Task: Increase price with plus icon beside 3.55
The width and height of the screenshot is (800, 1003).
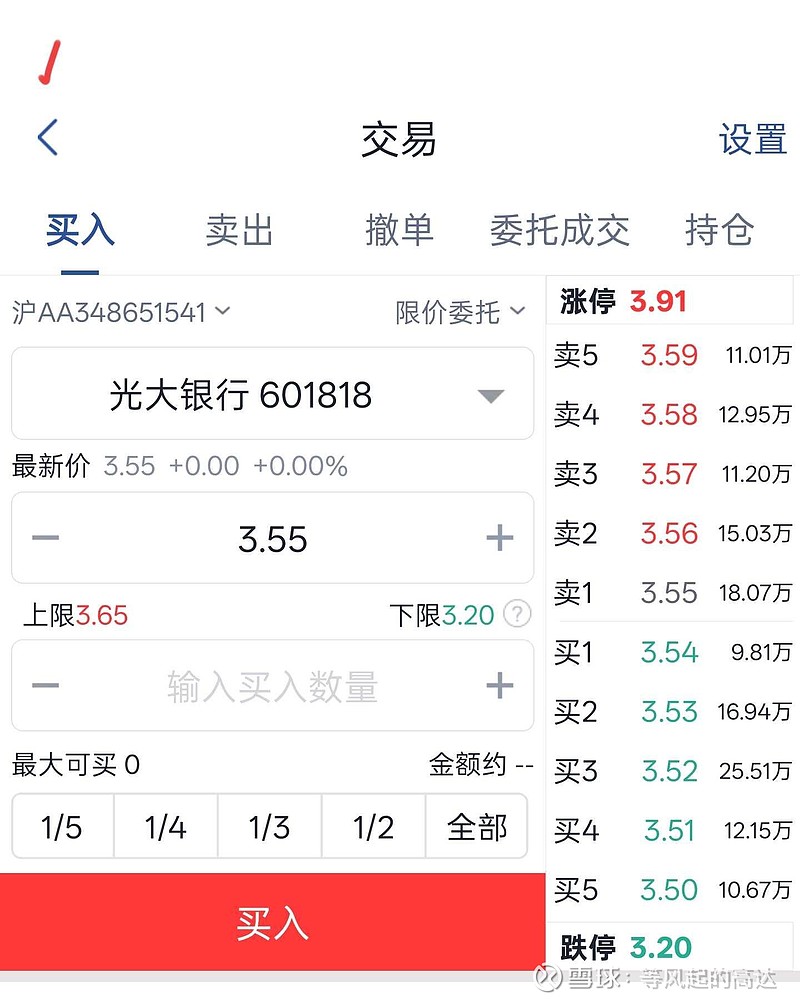Action: pos(499,537)
